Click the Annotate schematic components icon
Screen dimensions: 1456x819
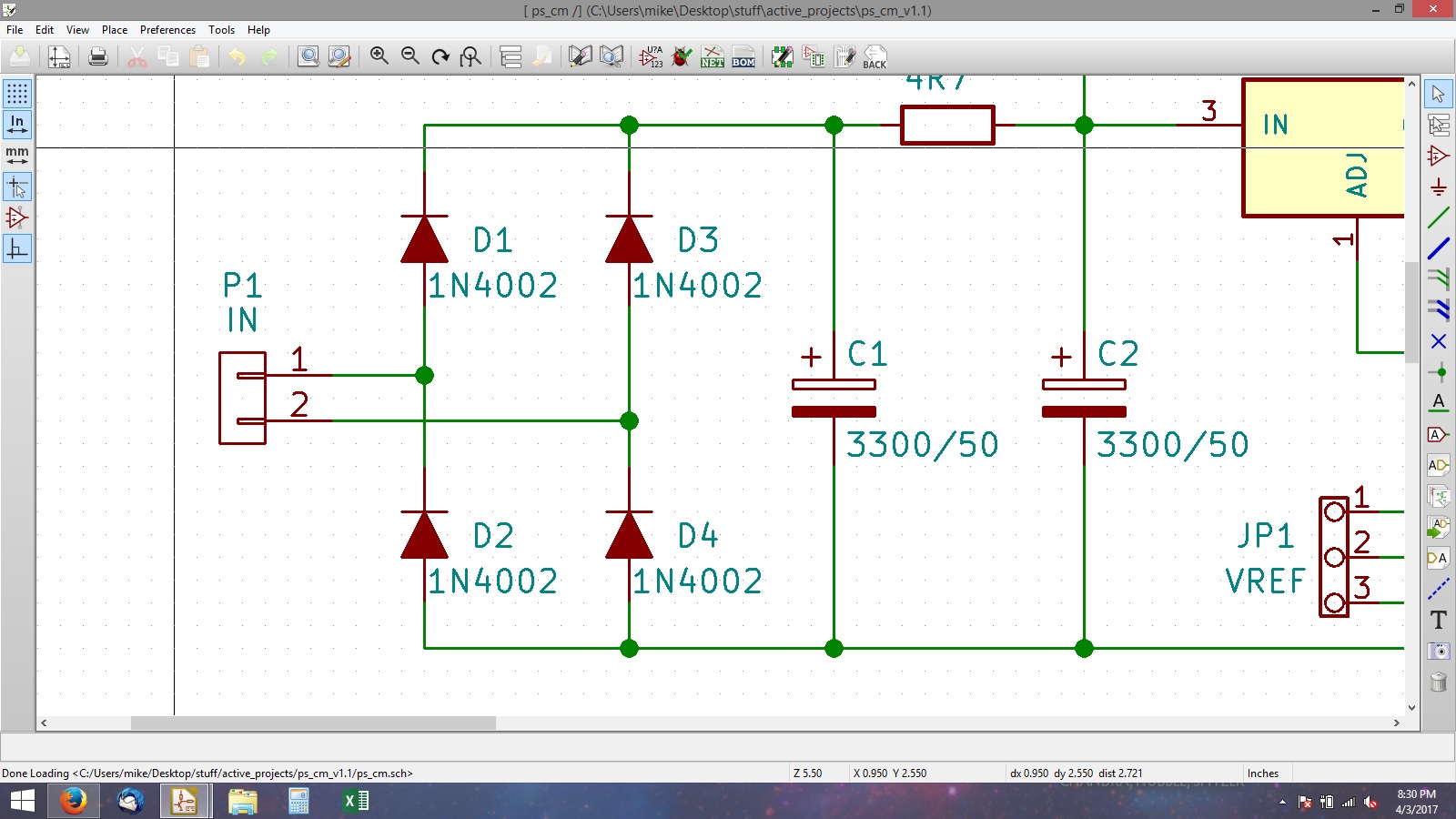[x=651, y=56]
